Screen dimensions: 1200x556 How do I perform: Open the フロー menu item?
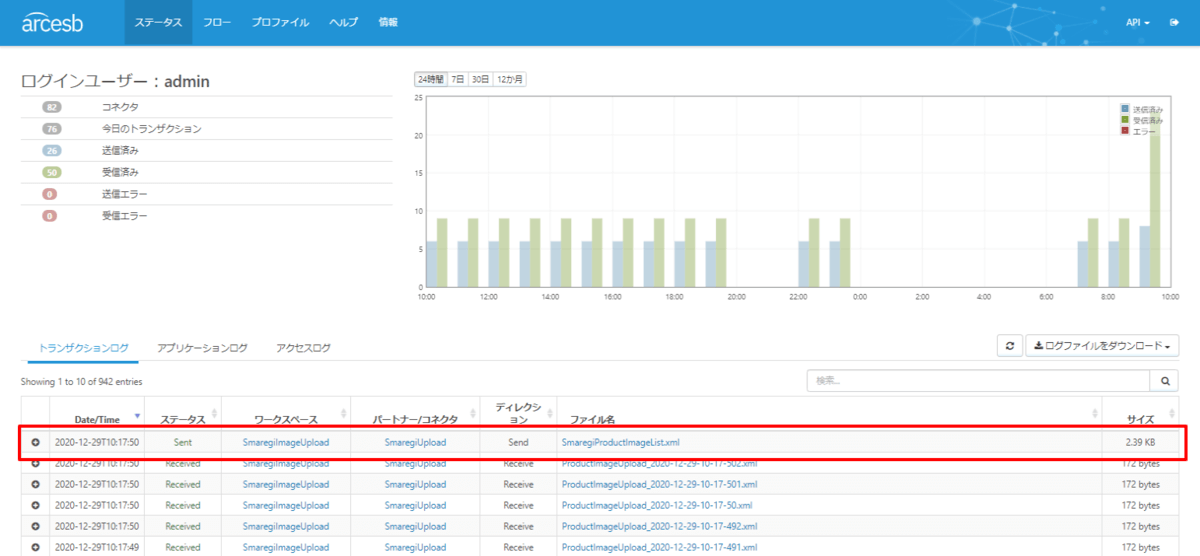tap(216, 22)
